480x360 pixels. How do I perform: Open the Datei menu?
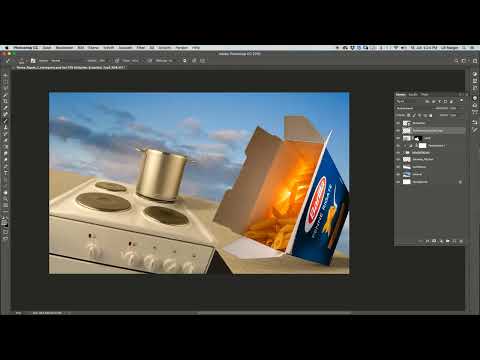47,48
